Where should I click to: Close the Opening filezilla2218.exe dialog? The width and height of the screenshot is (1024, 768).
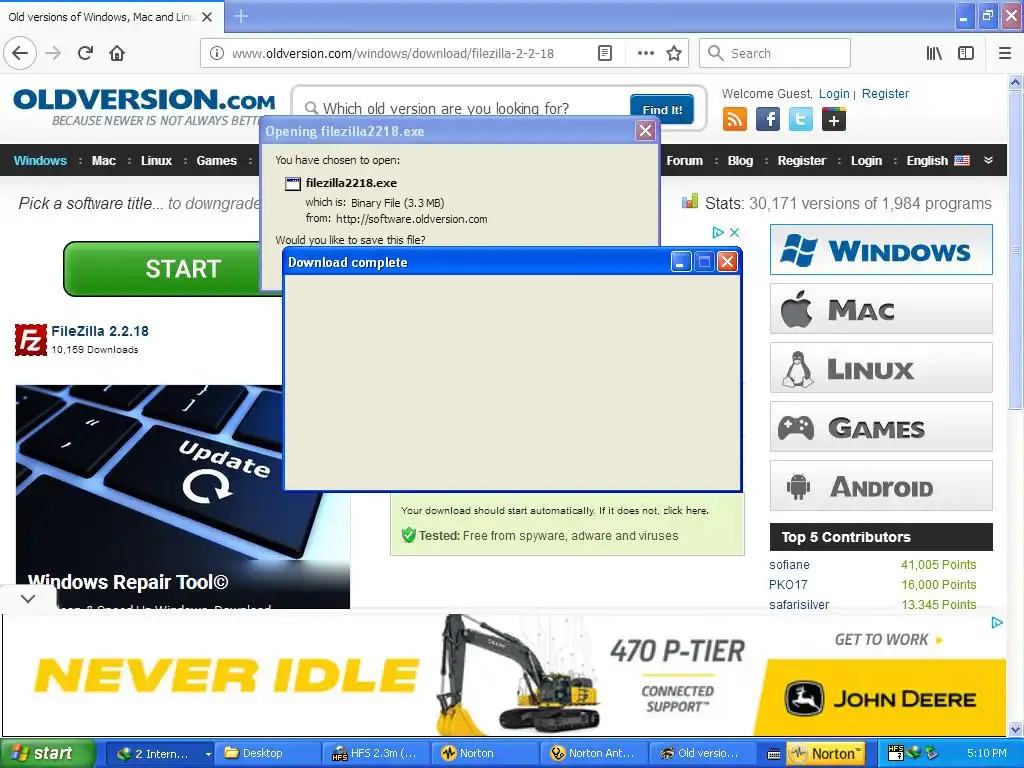click(x=645, y=131)
